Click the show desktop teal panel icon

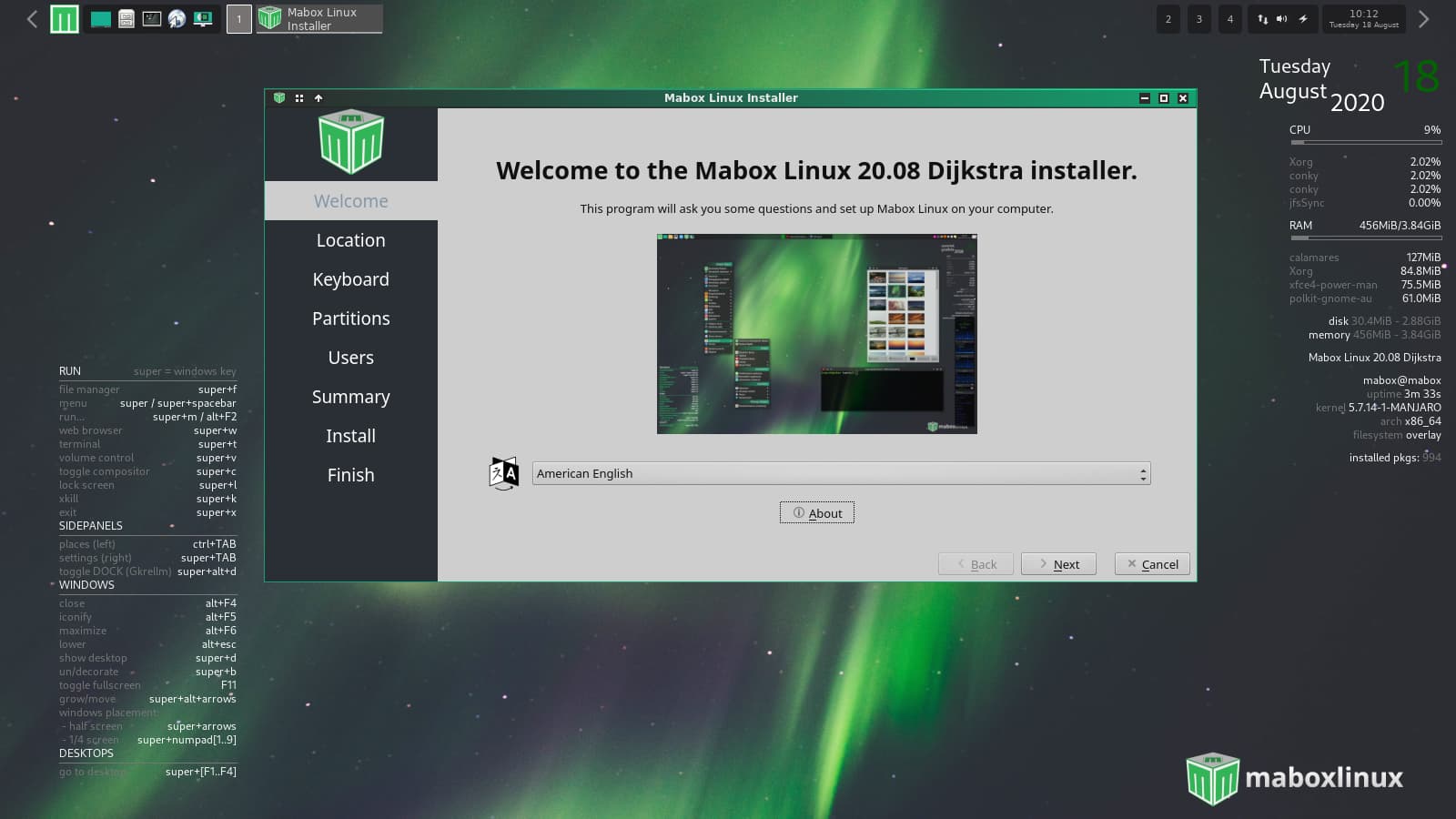101,19
